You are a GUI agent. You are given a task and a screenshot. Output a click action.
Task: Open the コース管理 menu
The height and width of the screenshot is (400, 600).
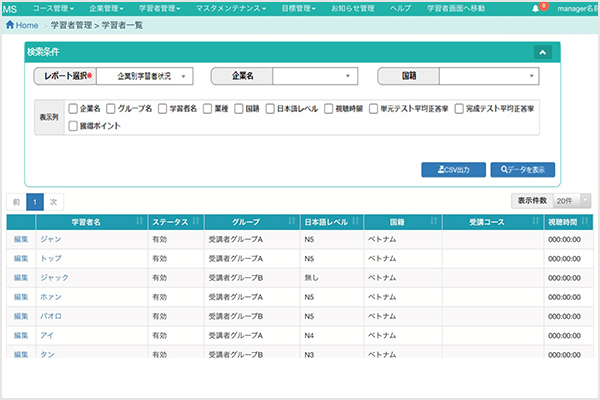[x=51, y=8]
